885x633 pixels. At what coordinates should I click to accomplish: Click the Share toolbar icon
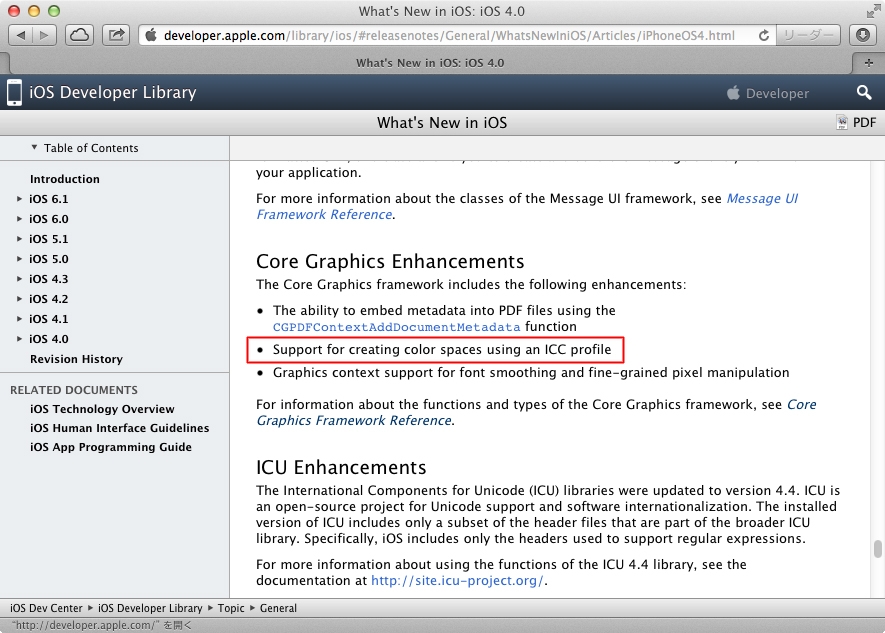pos(117,35)
